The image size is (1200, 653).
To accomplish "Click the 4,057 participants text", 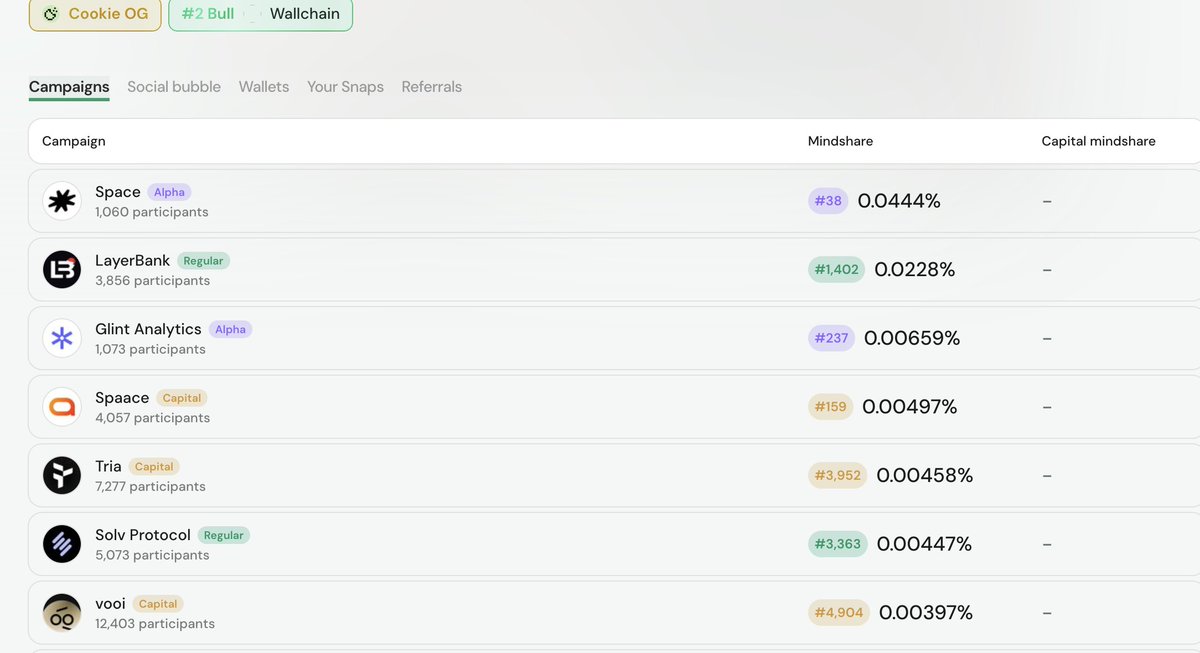I will pyautogui.click(x=153, y=418).
